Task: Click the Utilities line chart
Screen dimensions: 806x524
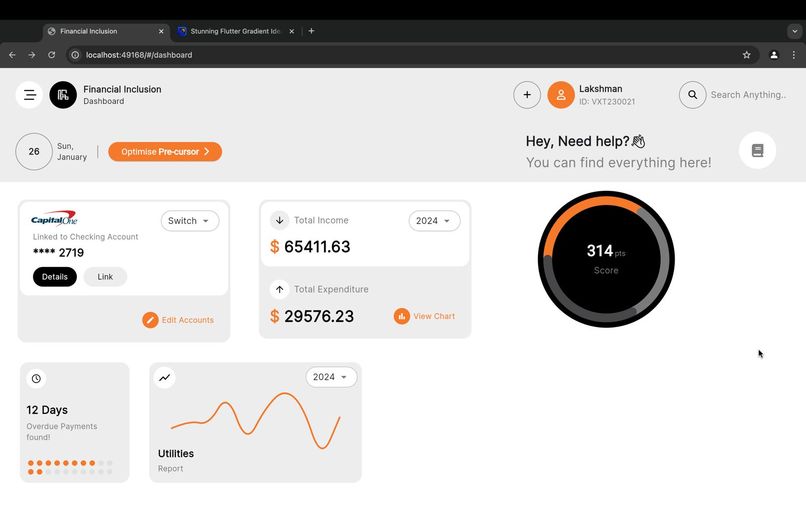Action: [255, 421]
